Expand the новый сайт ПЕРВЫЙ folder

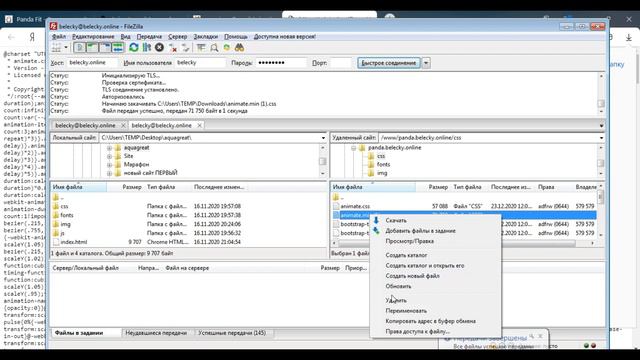pos(109,173)
